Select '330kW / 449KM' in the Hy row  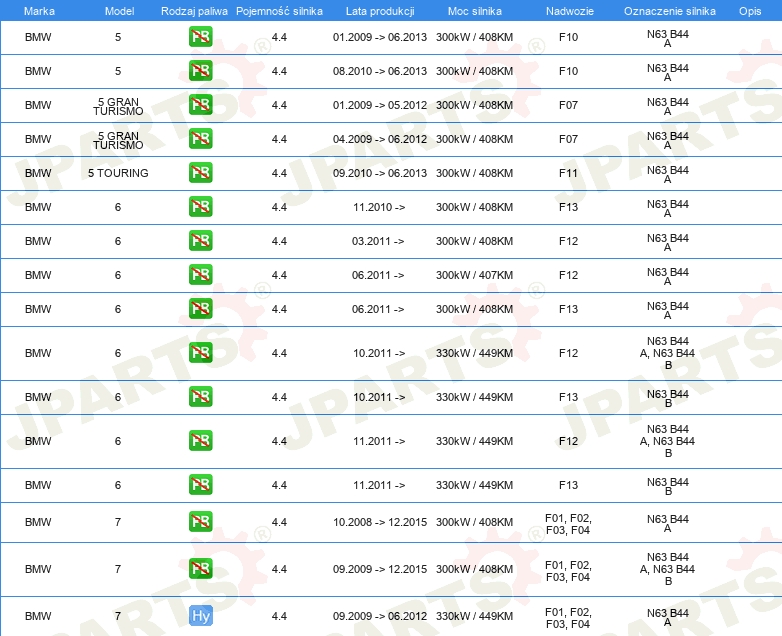[x=474, y=616]
